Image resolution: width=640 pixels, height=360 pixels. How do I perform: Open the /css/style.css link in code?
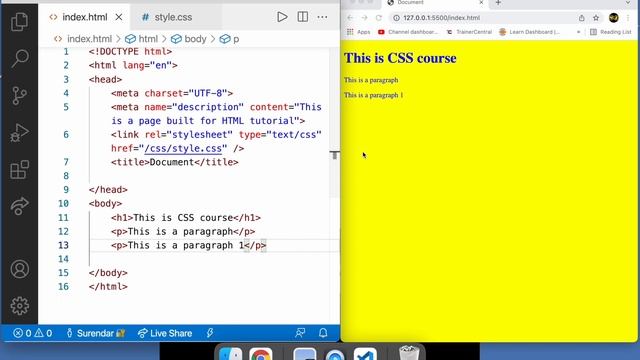(x=183, y=148)
